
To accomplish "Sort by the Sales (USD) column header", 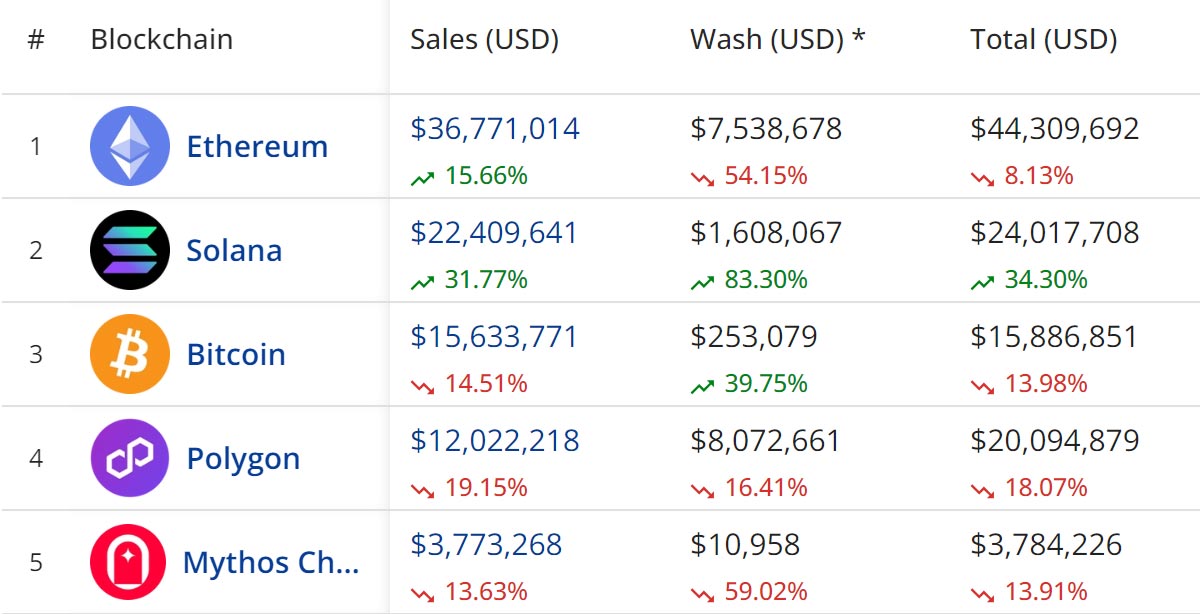I will click(484, 40).
